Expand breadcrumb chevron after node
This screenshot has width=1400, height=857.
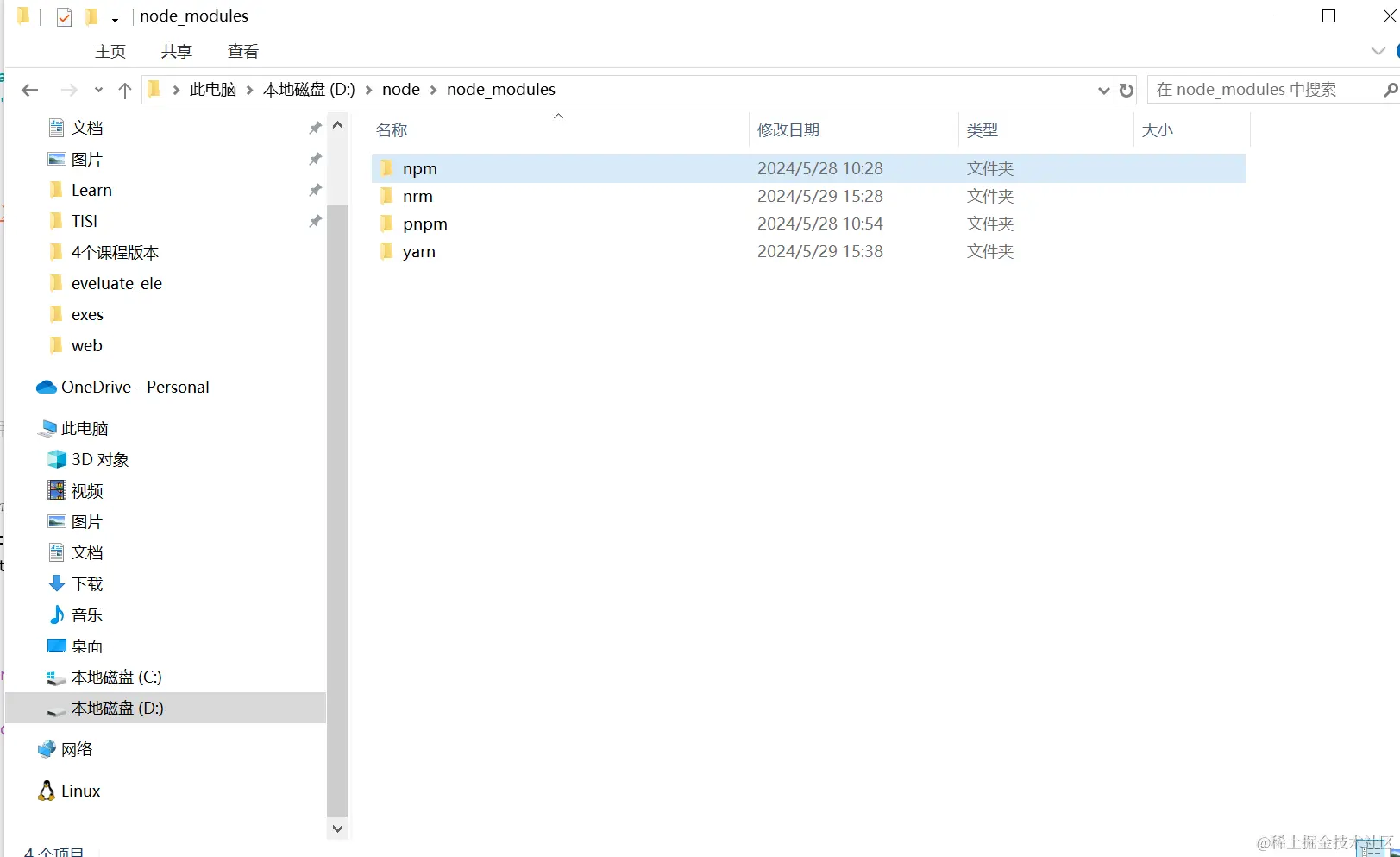(x=433, y=90)
